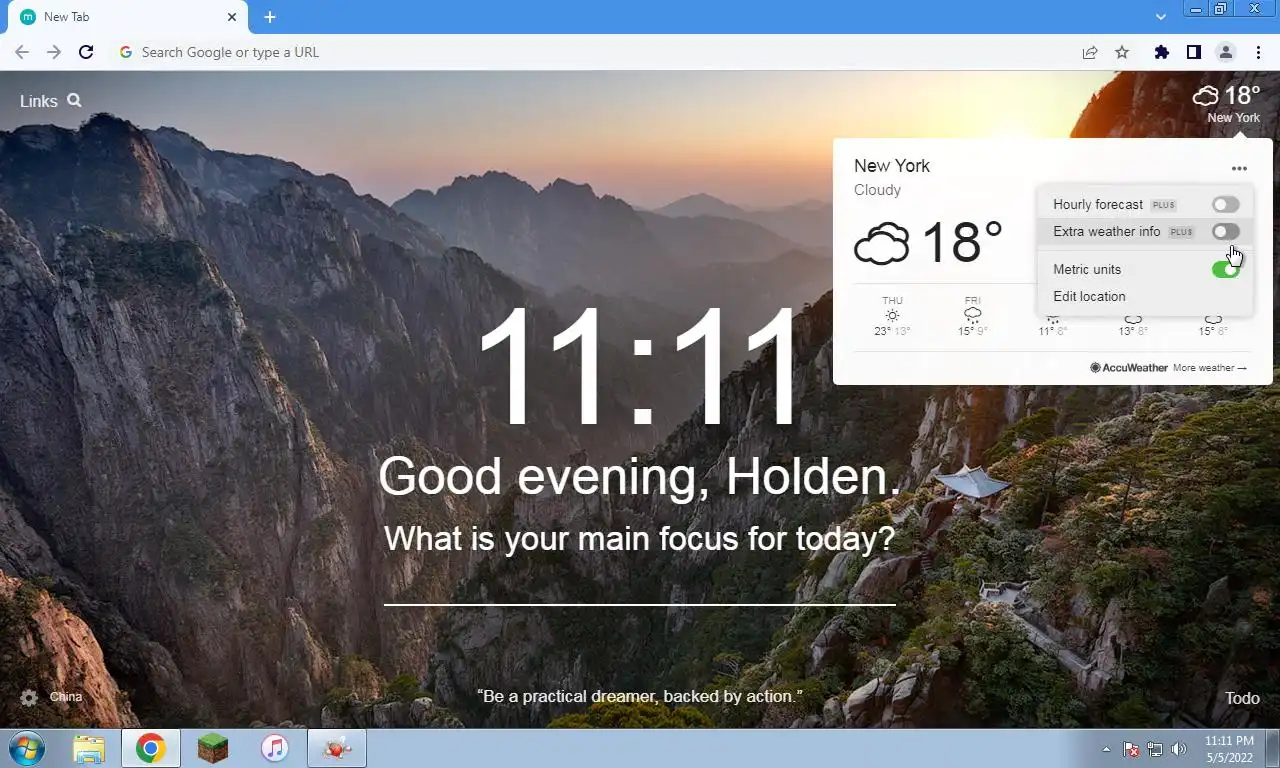Open the Chrome profile avatar
The height and width of the screenshot is (768, 1280).
pyautogui.click(x=1225, y=52)
